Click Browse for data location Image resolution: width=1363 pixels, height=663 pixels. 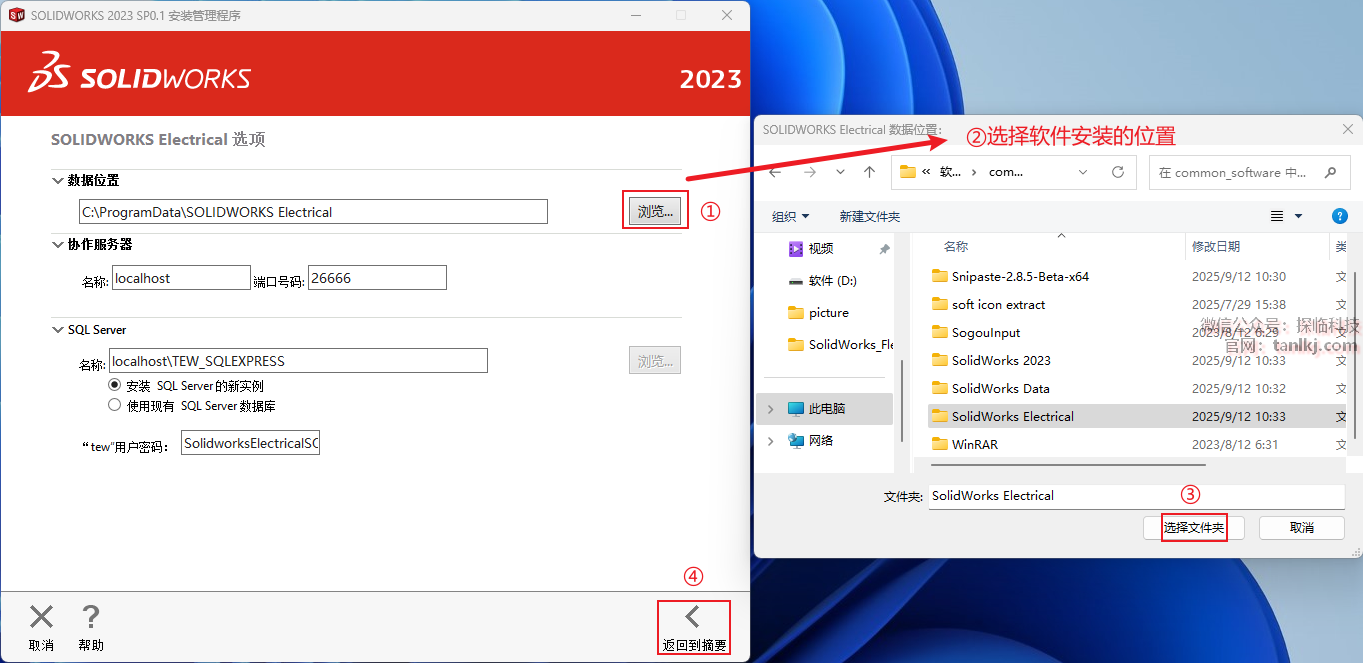coord(655,211)
